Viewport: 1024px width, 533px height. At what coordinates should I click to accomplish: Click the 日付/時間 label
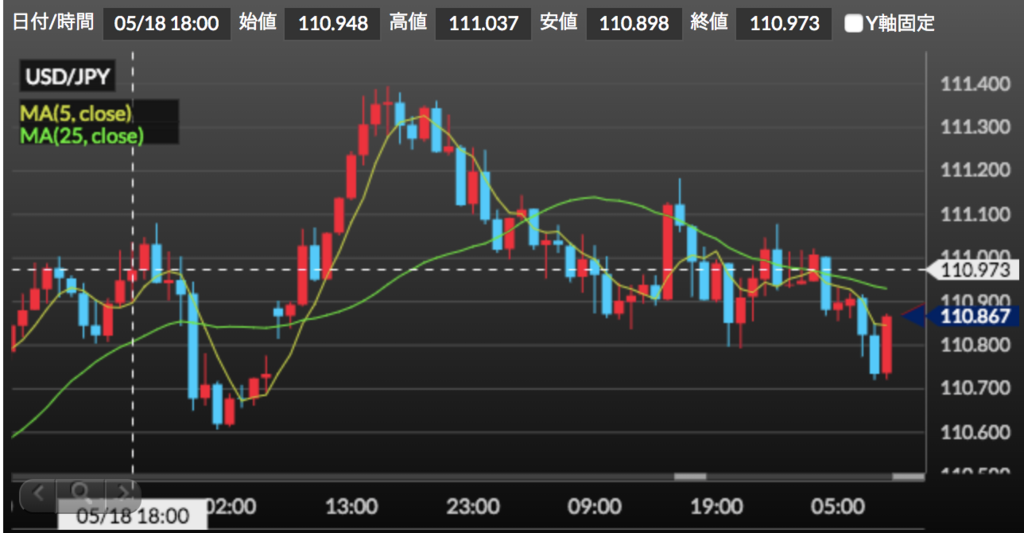click(x=53, y=22)
